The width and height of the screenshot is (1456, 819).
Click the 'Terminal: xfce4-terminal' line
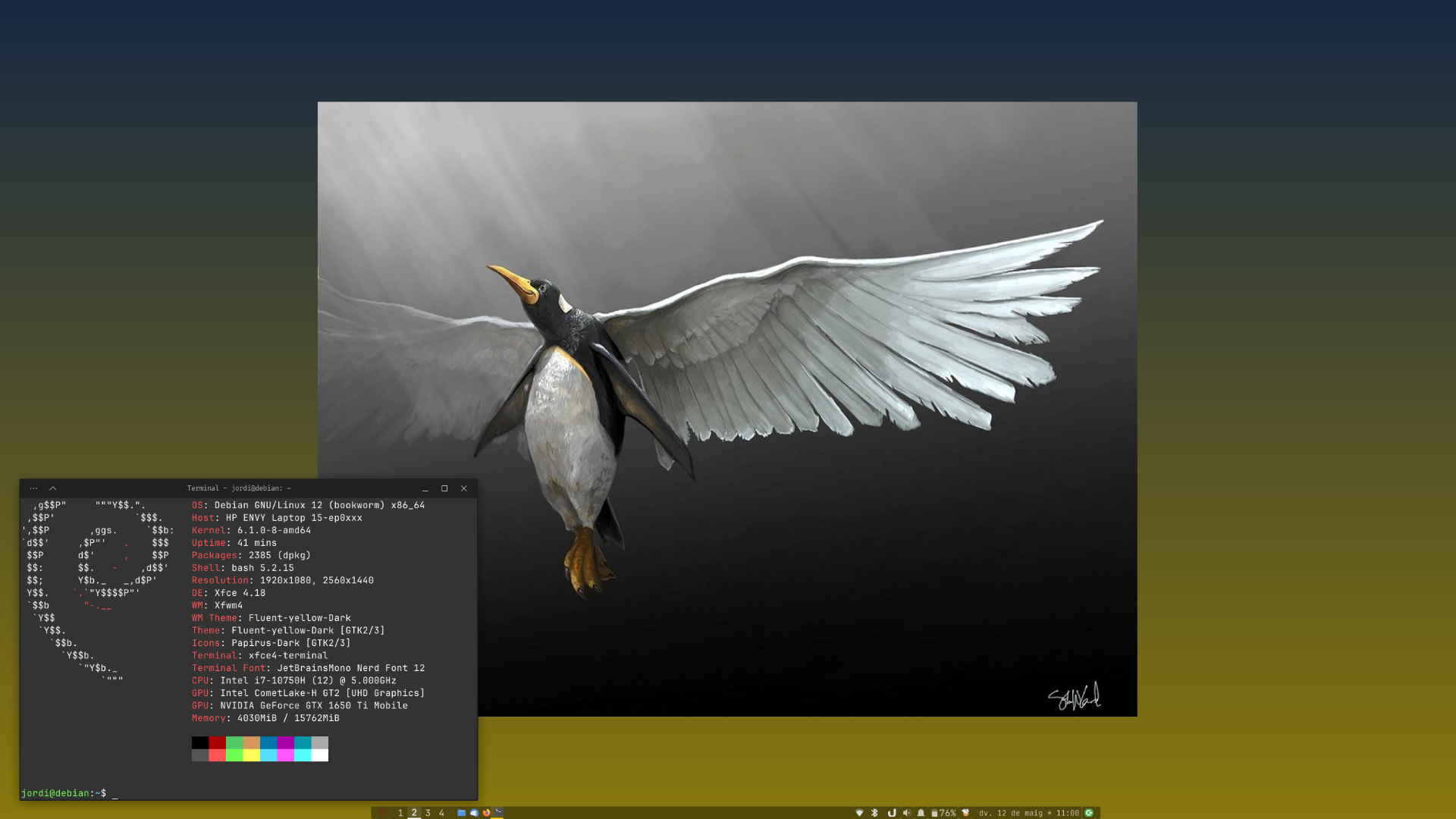click(x=260, y=655)
